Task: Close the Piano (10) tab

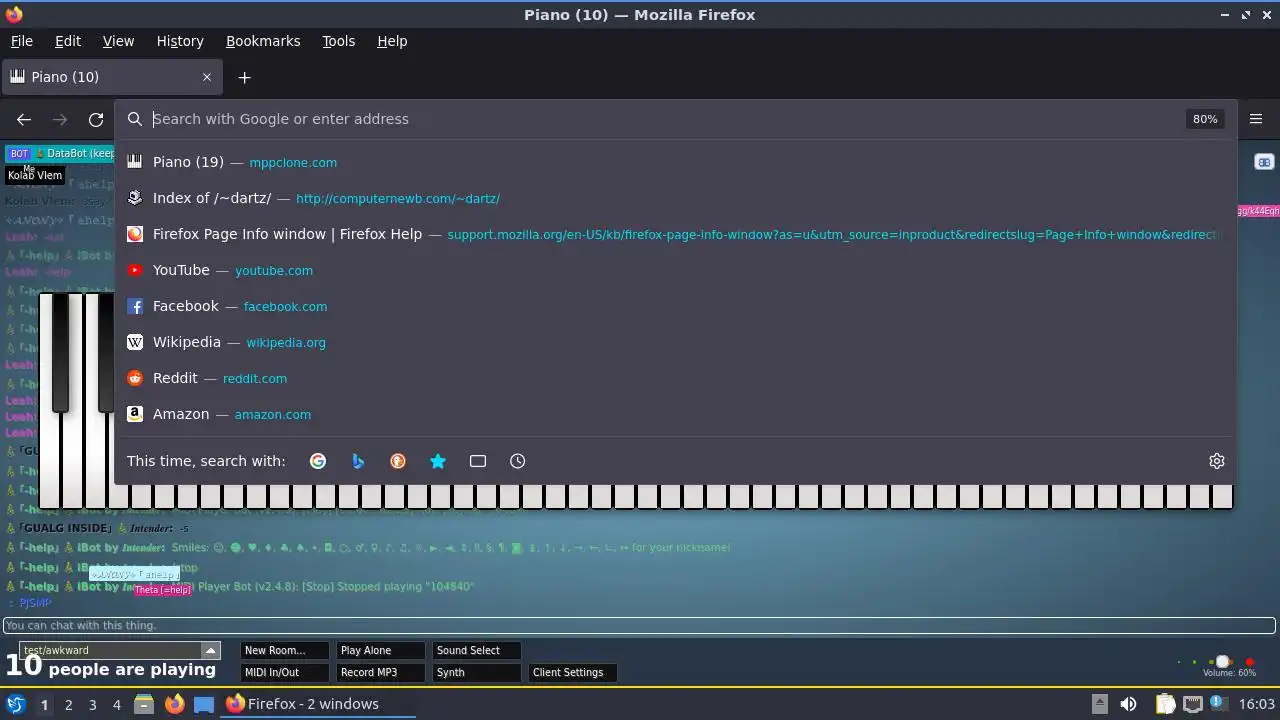Action: pyautogui.click(x=207, y=77)
